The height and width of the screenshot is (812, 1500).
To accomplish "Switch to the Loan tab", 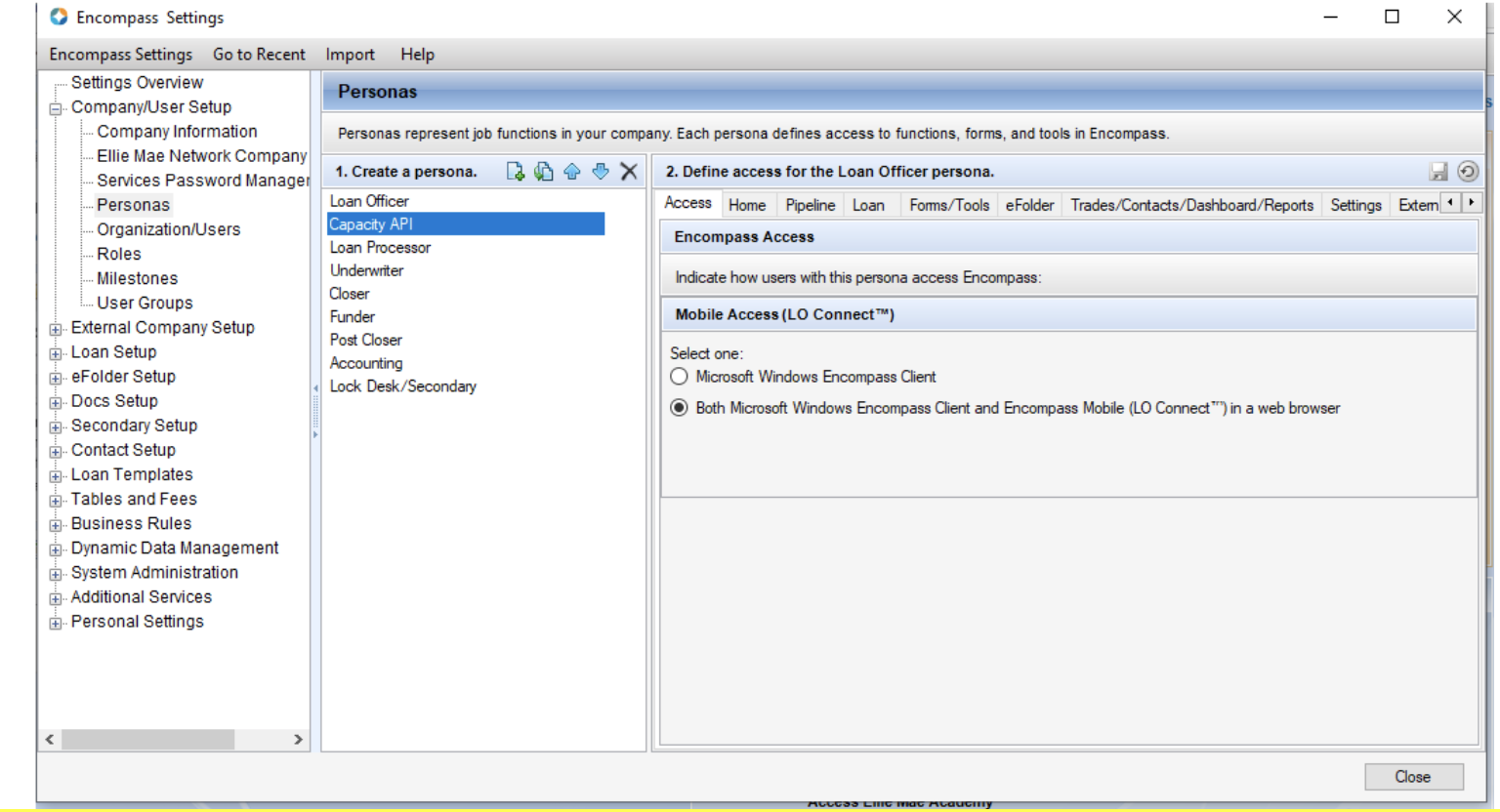I will (868, 205).
